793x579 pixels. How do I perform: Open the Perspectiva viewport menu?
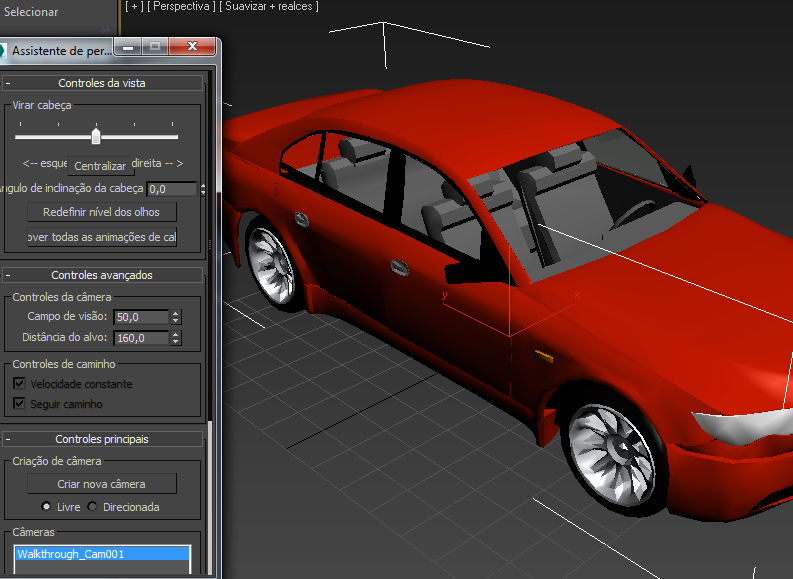[181, 6]
